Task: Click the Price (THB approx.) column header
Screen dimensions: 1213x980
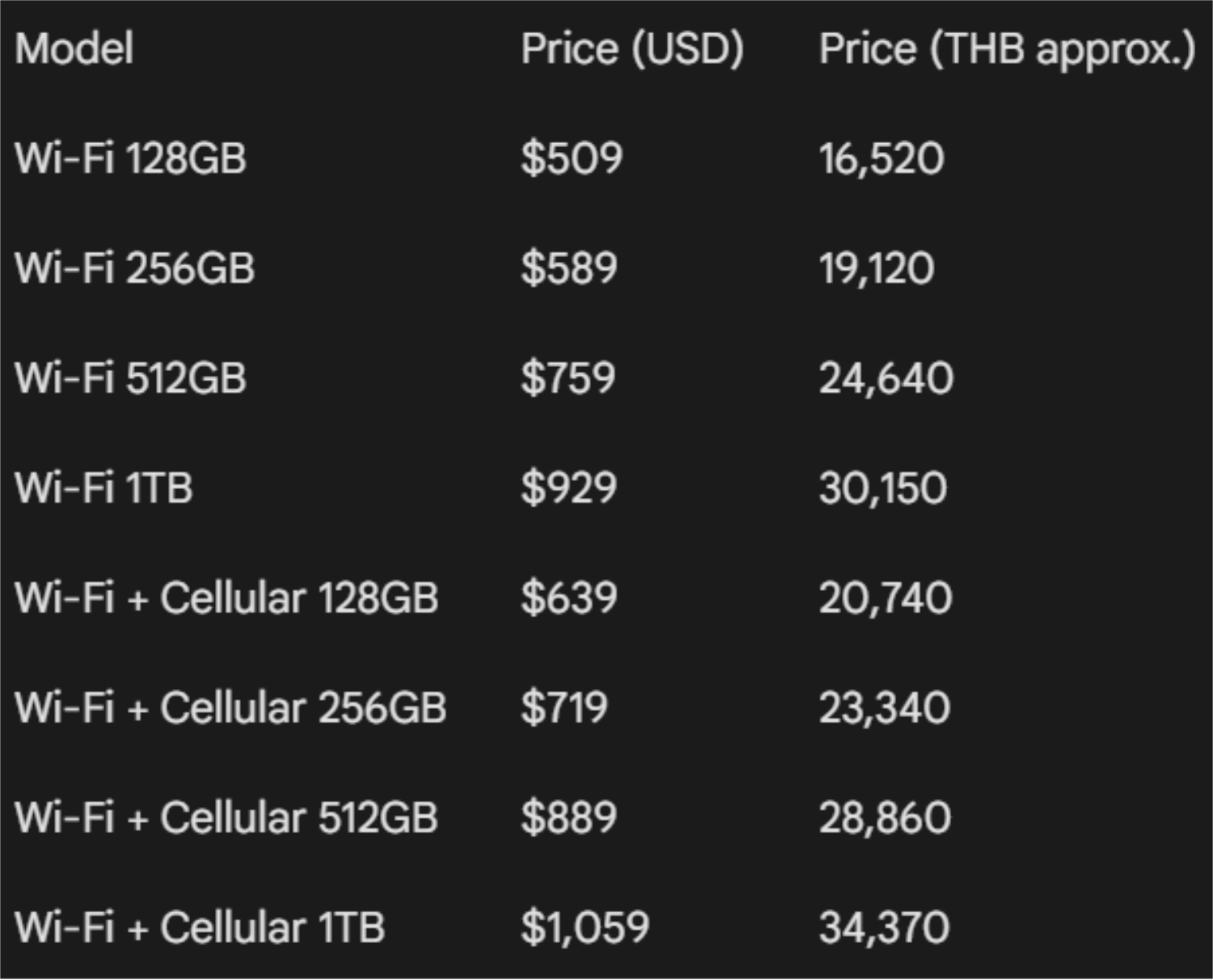Action: 1006,49
